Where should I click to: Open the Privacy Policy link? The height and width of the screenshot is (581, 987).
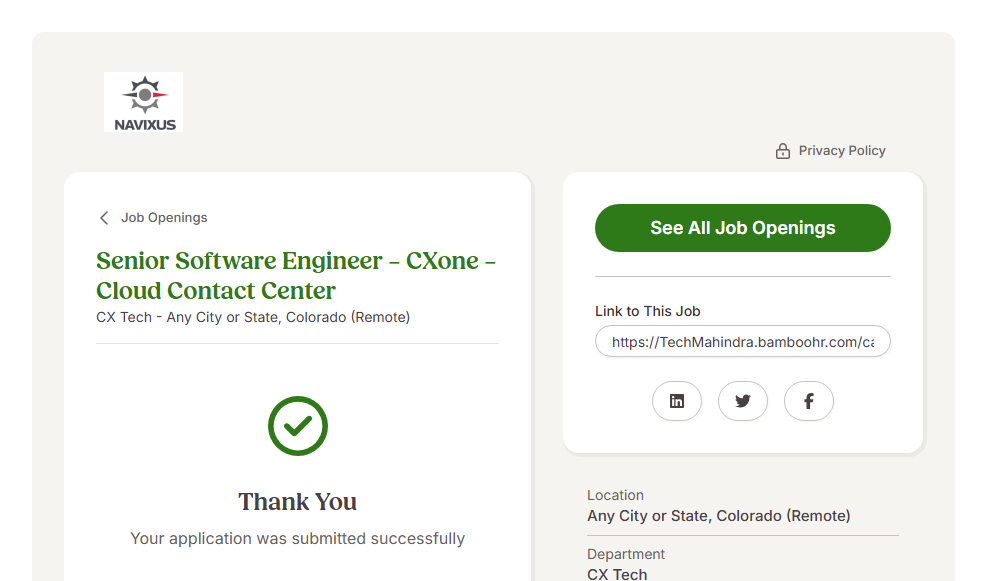(842, 151)
